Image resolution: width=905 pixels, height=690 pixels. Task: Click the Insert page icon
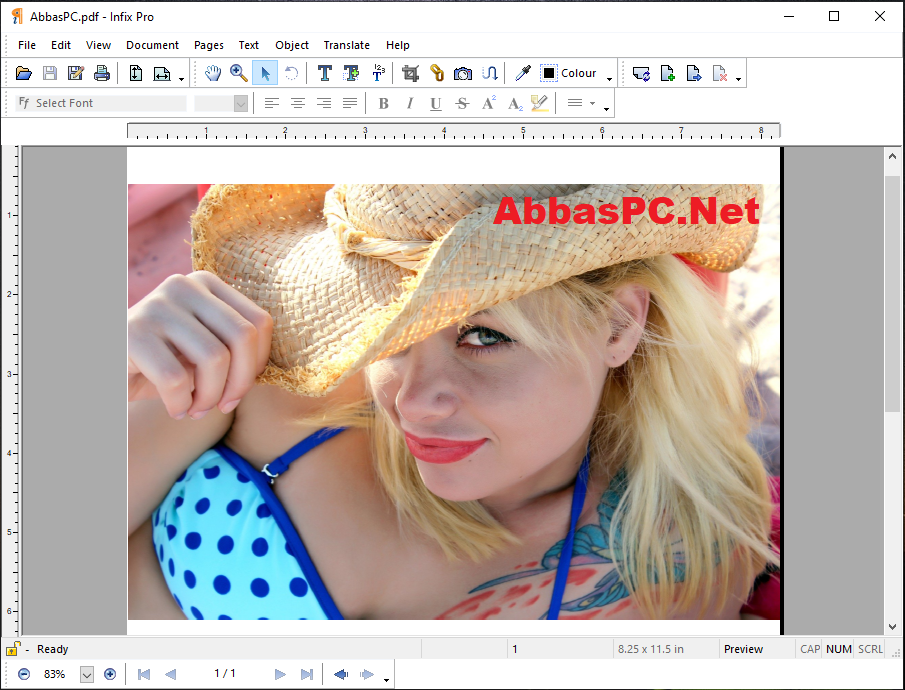668,73
